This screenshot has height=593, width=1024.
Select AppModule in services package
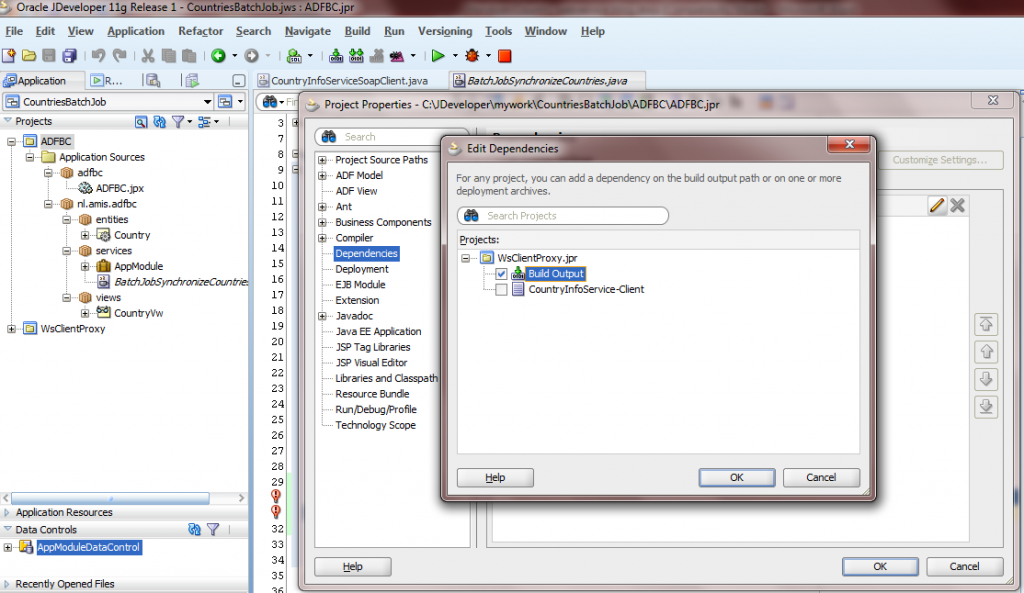138,266
